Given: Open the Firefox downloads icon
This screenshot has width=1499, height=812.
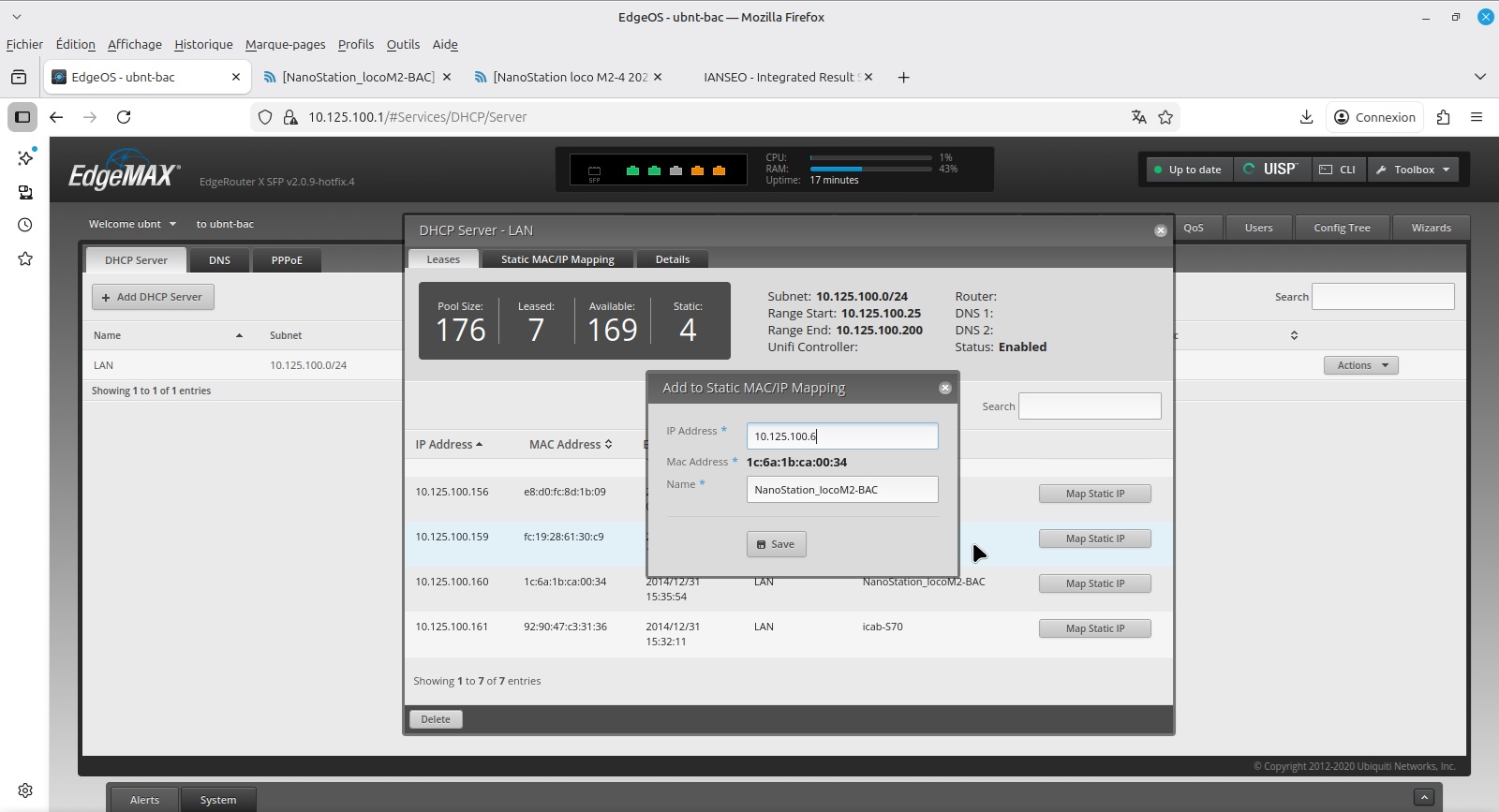Looking at the screenshot, I should (1306, 117).
